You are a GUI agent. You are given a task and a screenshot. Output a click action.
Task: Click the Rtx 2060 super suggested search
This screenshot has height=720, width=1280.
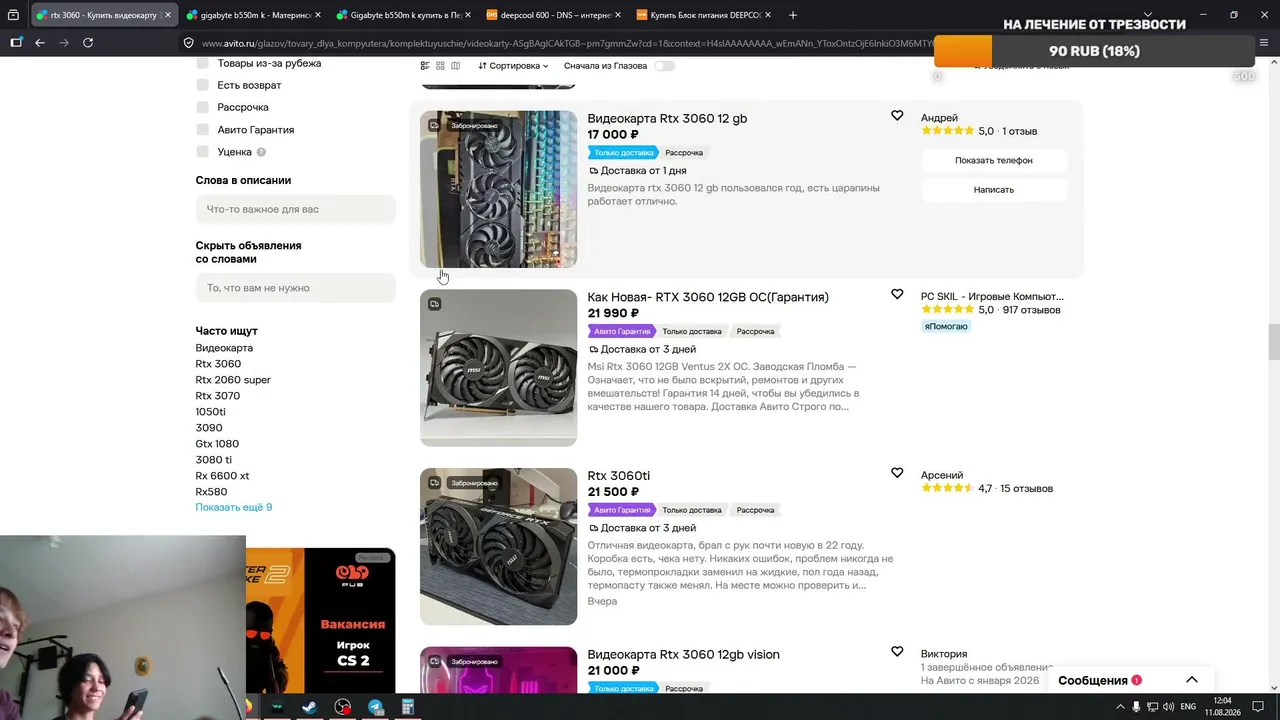point(233,380)
